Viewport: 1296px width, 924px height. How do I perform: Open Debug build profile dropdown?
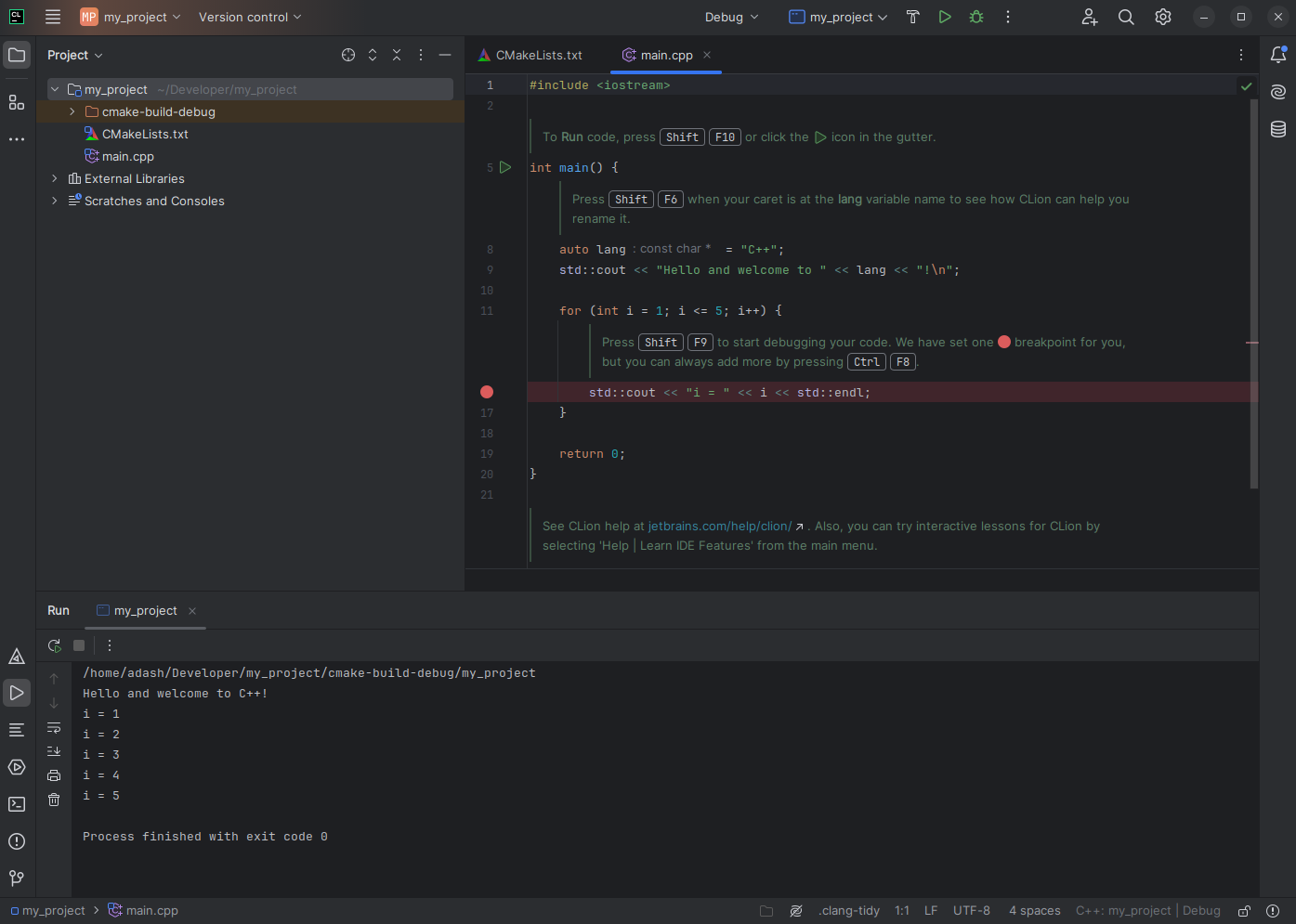click(732, 17)
